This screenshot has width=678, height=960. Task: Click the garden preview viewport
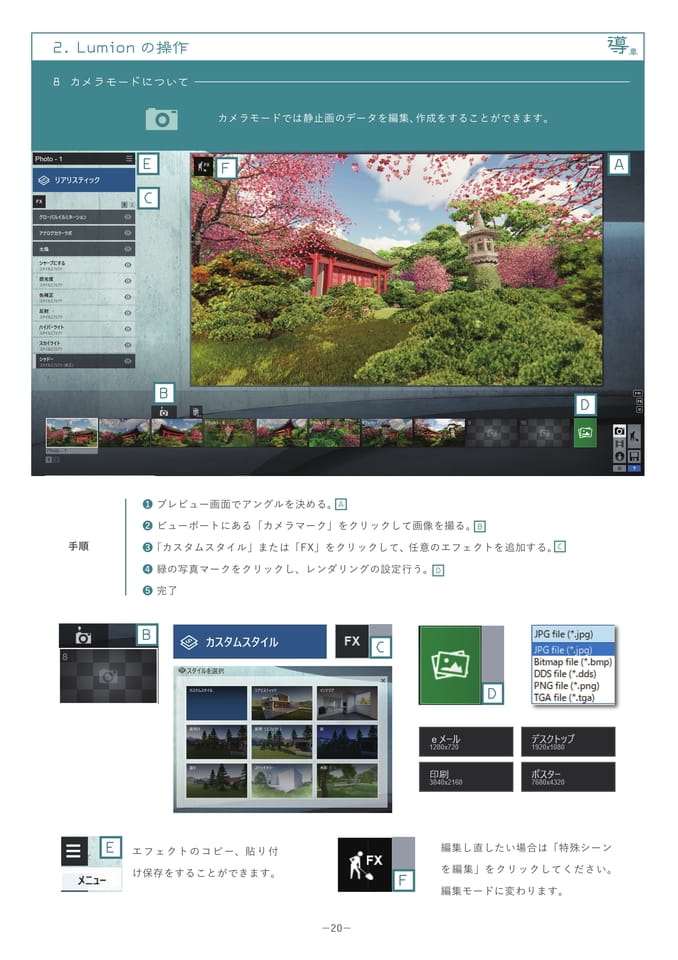(396, 269)
